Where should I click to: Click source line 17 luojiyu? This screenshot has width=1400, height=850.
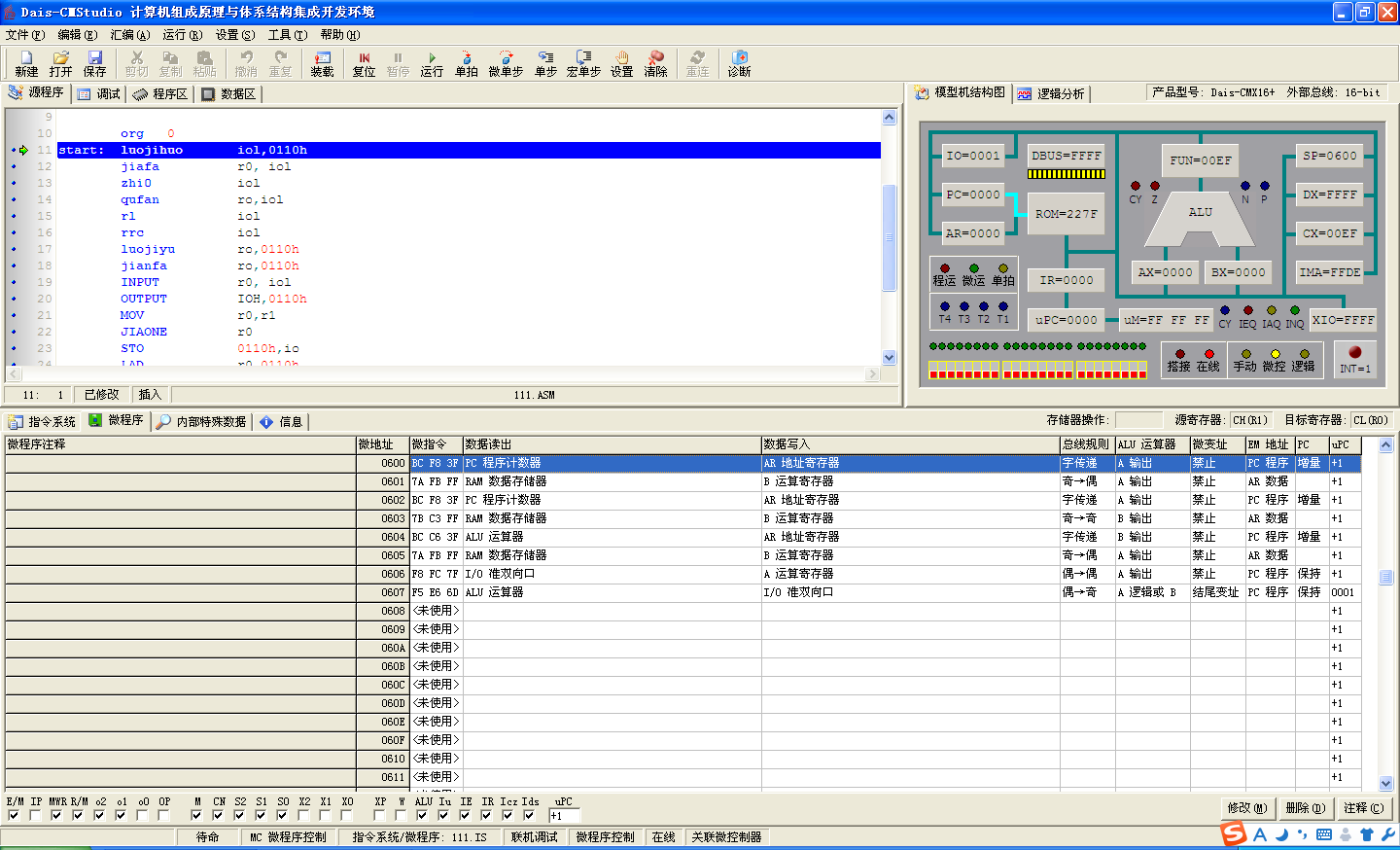(469, 249)
